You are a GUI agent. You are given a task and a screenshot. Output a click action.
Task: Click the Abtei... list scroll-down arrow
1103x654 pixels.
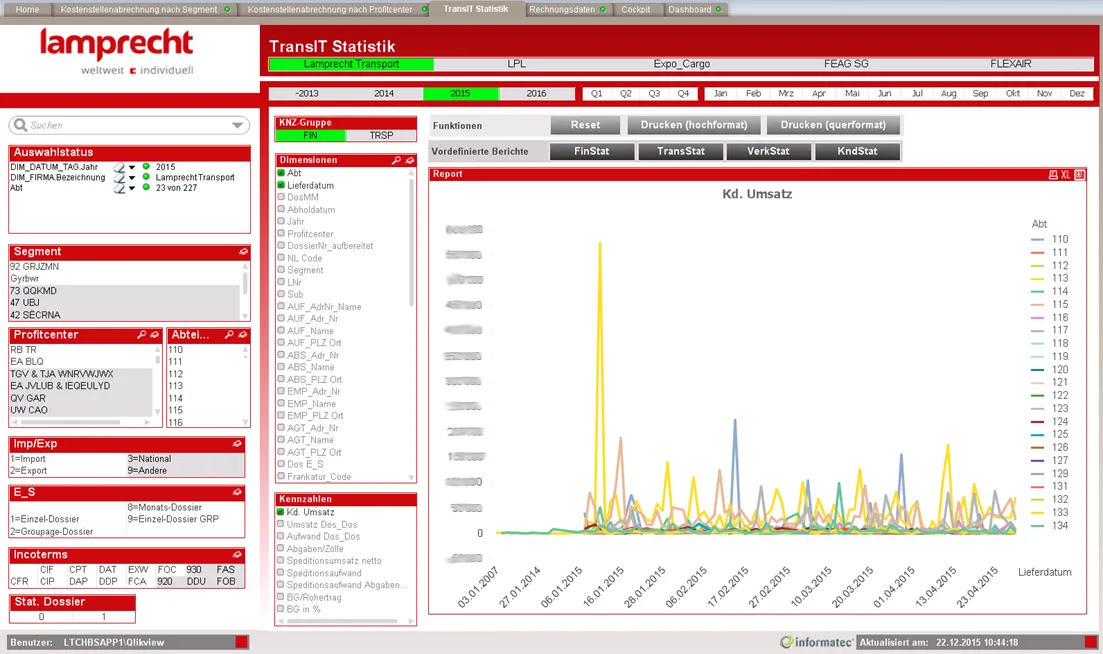point(246,422)
